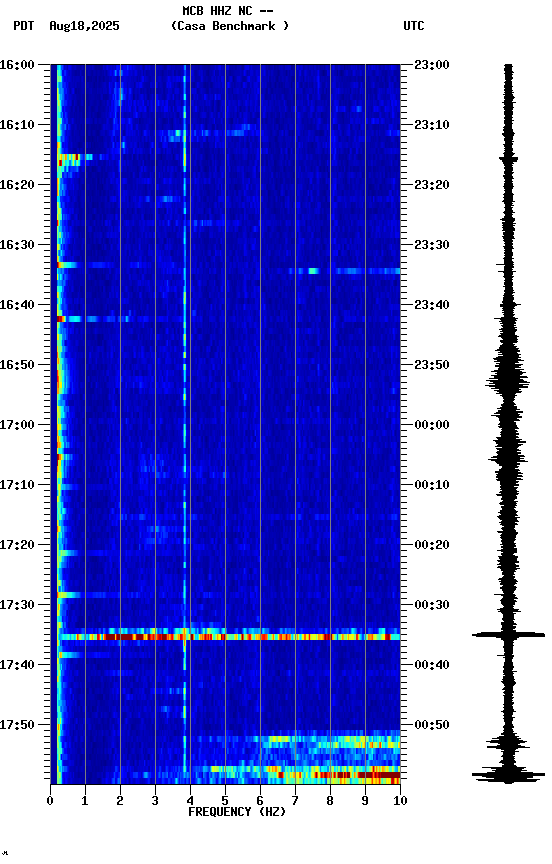Click the PDT time label '16:00'
The image size is (552, 864).
click(x=17, y=65)
